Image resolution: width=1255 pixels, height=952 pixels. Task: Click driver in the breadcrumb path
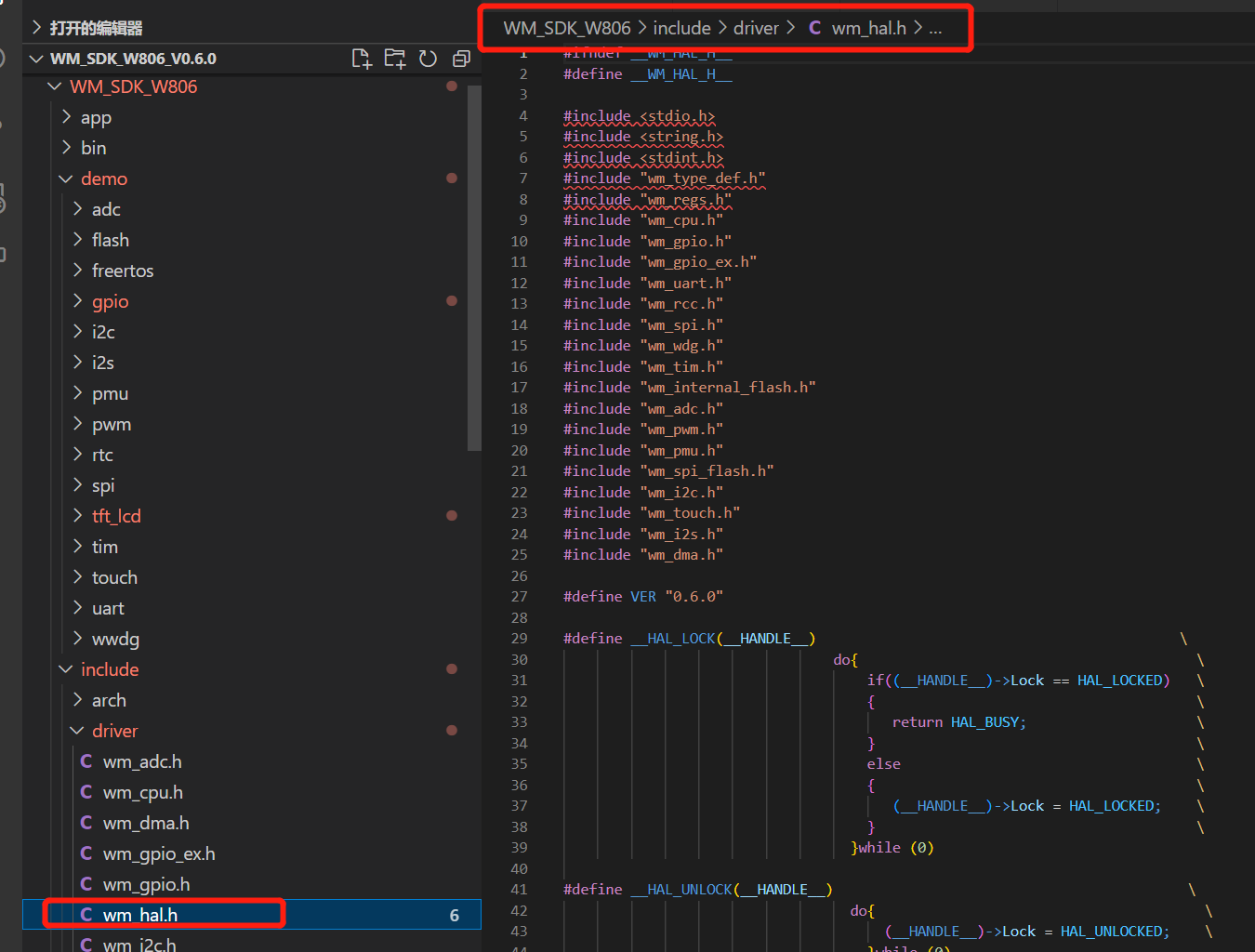coord(756,28)
